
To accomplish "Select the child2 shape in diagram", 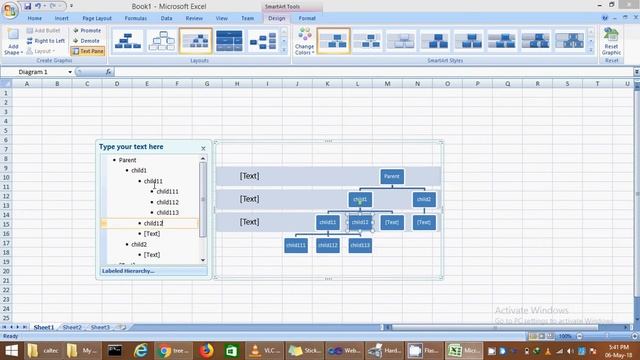I will [424, 199].
